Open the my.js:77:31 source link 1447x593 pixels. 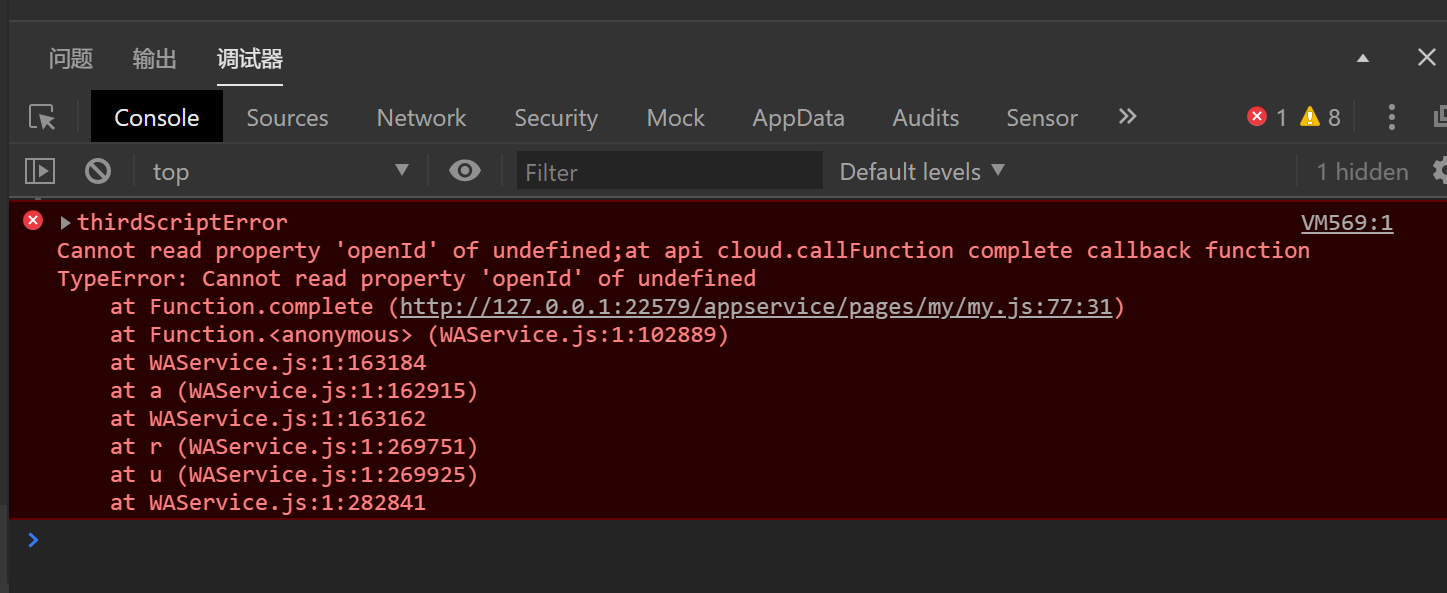(756, 306)
